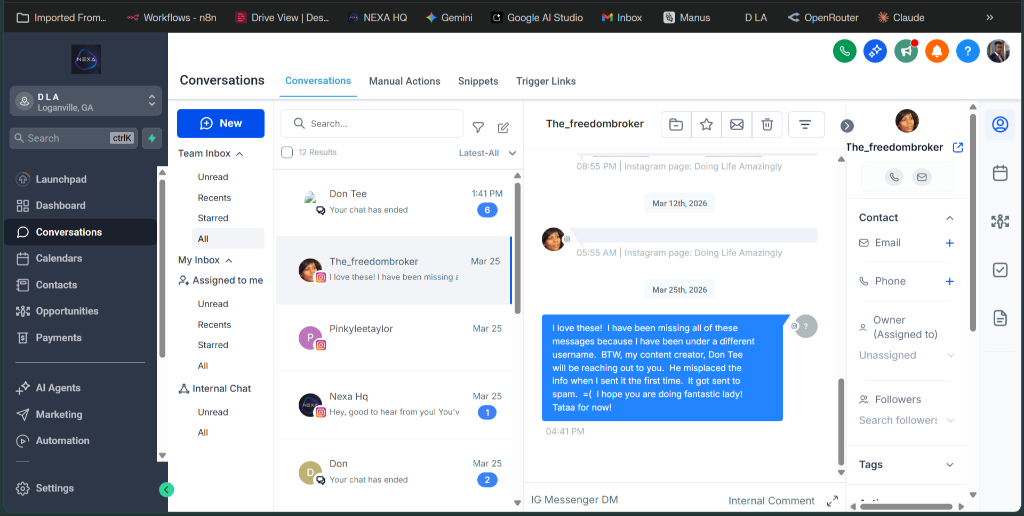Switch to the Manual Actions tab
Screen dimensions: 1024x516
[404, 81]
